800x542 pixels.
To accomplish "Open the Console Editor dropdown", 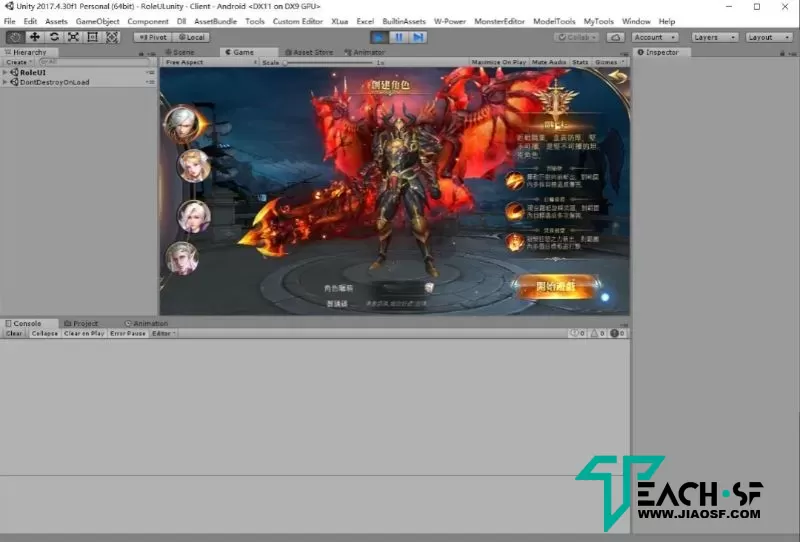I will pyautogui.click(x=163, y=333).
